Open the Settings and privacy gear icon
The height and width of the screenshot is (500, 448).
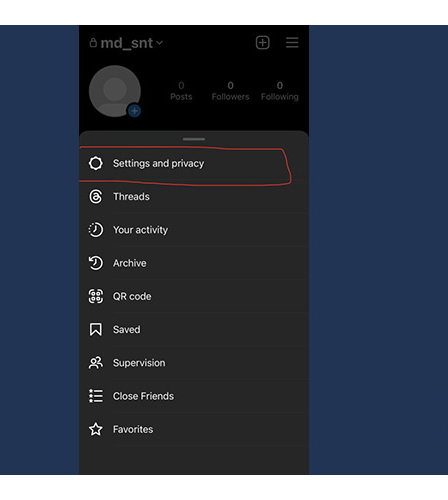(96, 163)
